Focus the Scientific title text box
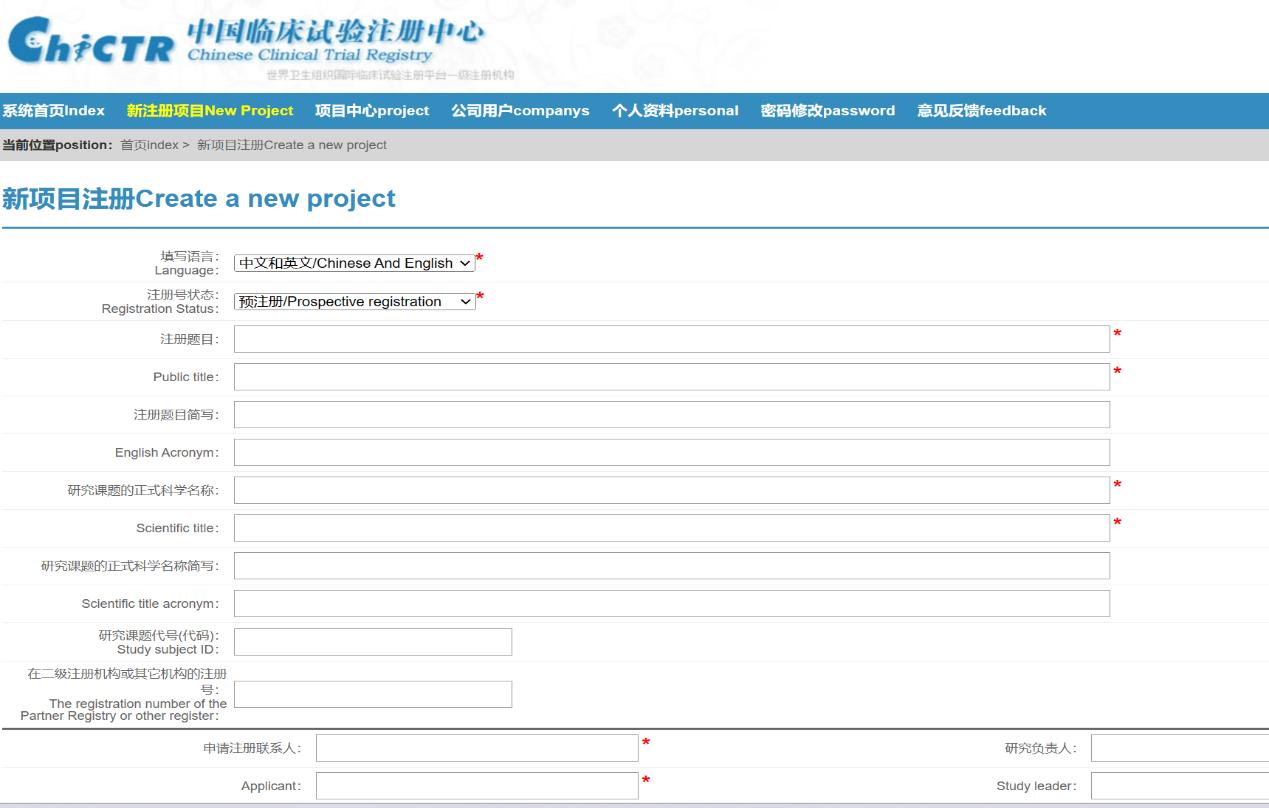1269x808 pixels. pos(671,528)
